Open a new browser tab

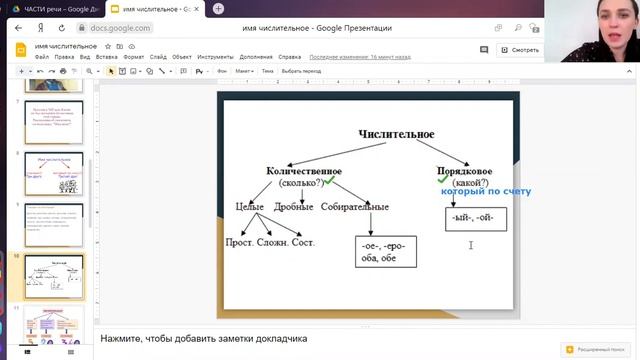pos(218,9)
